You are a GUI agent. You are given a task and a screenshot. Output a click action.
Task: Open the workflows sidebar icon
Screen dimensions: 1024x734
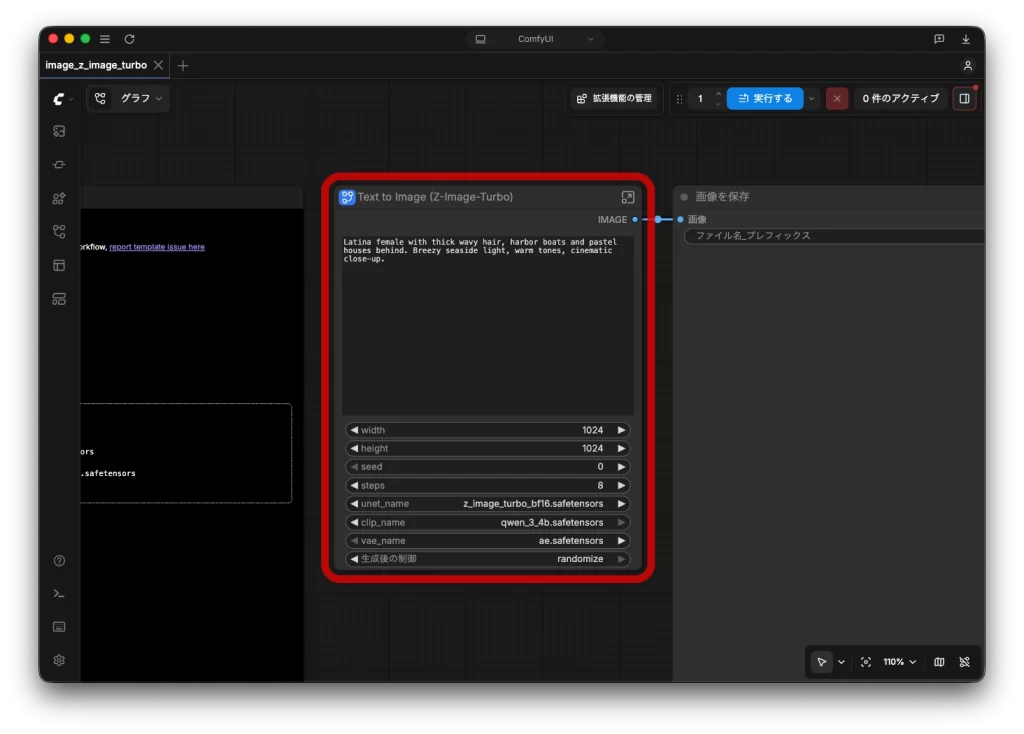tap(59, 232)
